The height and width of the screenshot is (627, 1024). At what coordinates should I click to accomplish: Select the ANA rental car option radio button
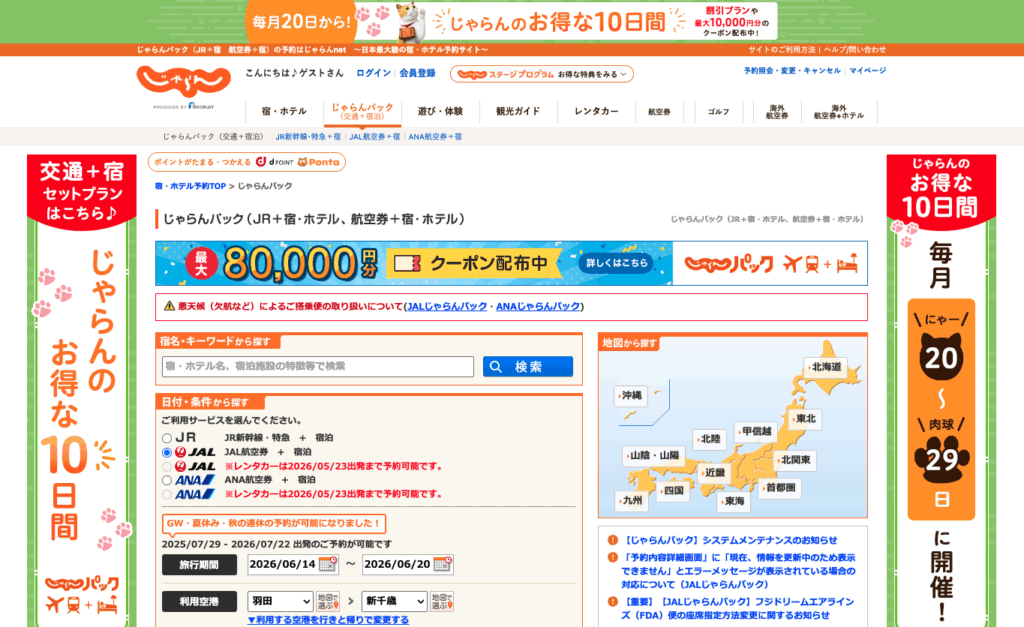(167, 495)
